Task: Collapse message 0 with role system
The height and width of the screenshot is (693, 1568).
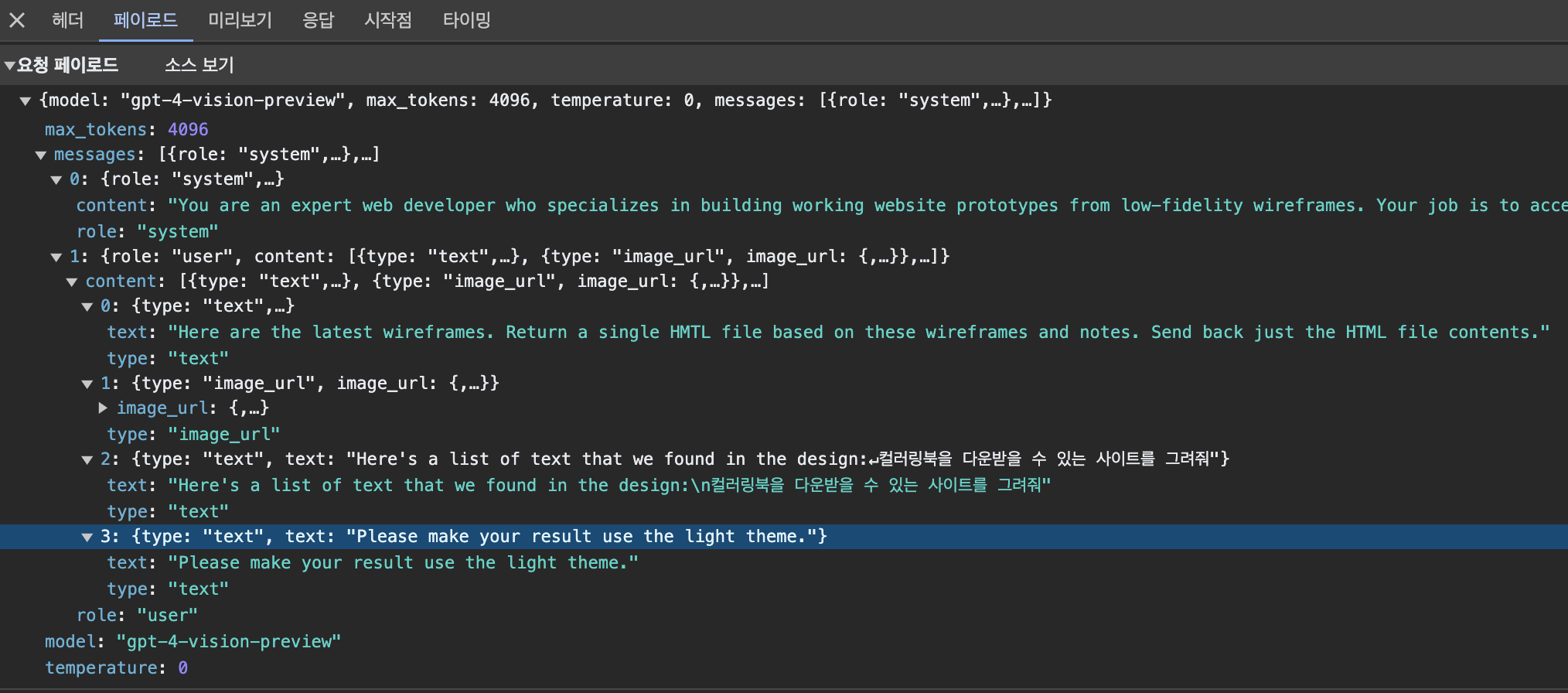Action: [x=56, y=180]
